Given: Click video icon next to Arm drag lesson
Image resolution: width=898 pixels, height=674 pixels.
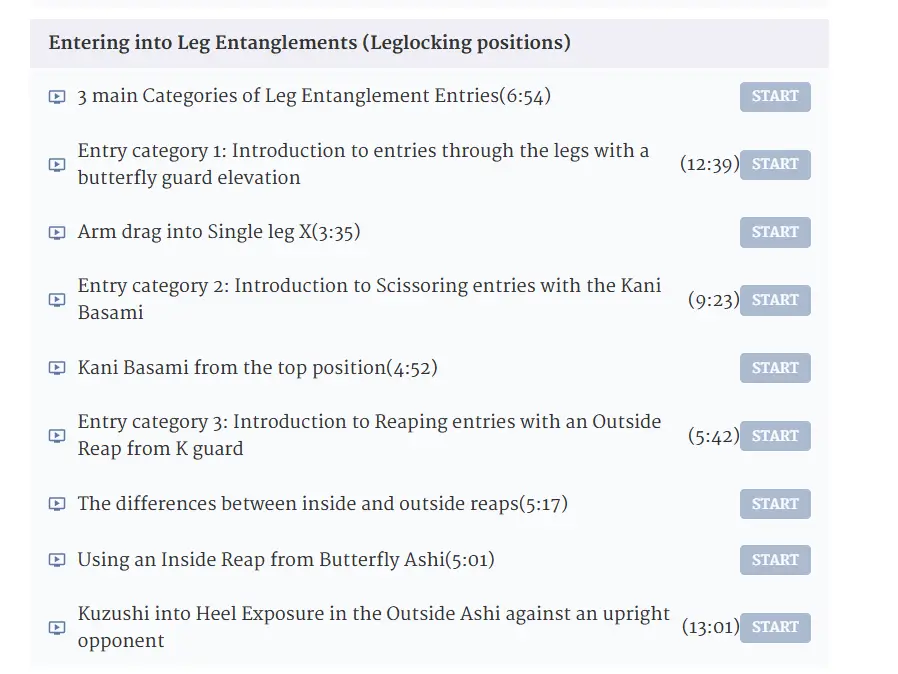Looking at the screenshot, I should pos(57,233).
